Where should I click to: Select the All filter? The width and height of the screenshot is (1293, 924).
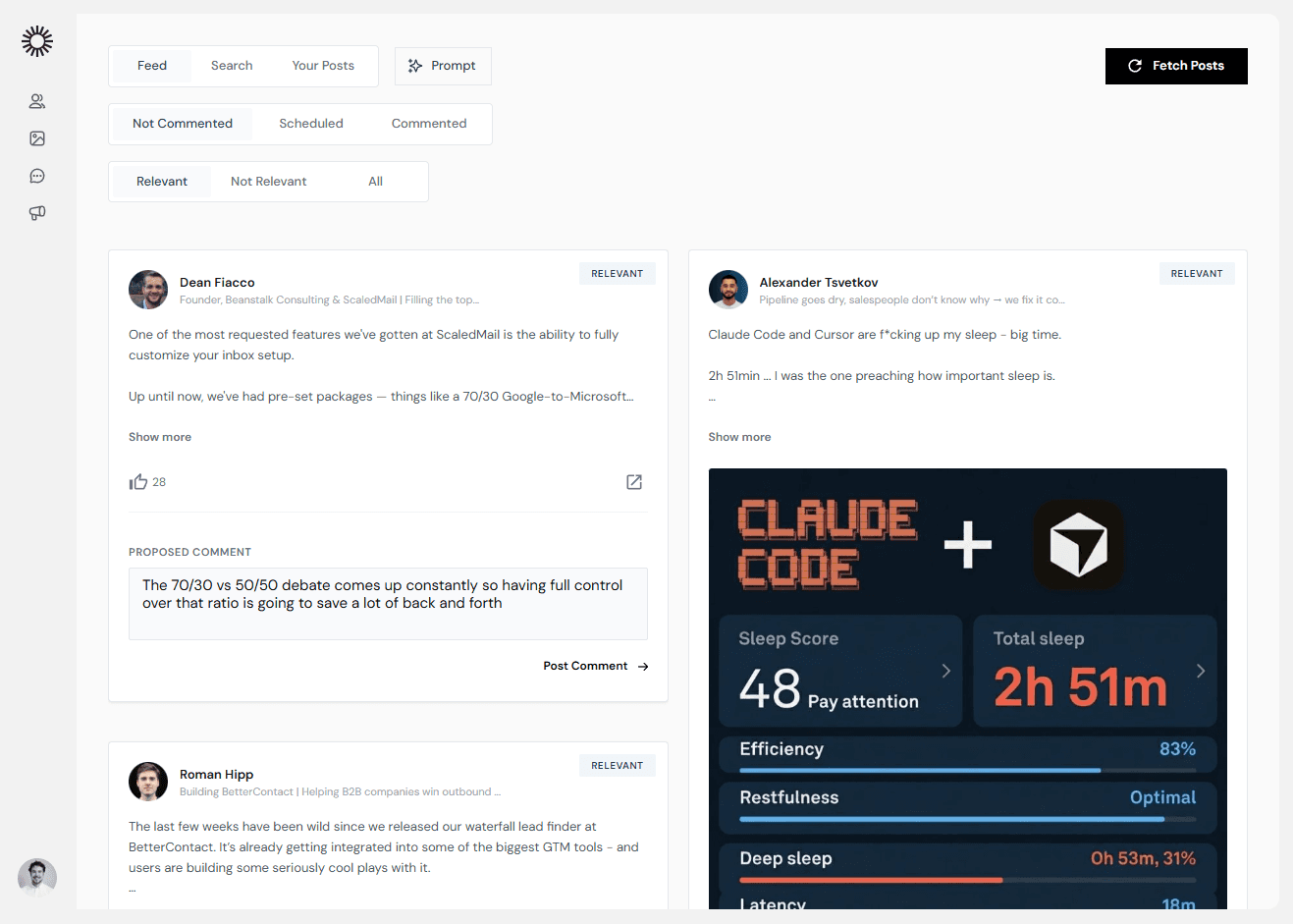pyautogui.click(x=375, y=182)
